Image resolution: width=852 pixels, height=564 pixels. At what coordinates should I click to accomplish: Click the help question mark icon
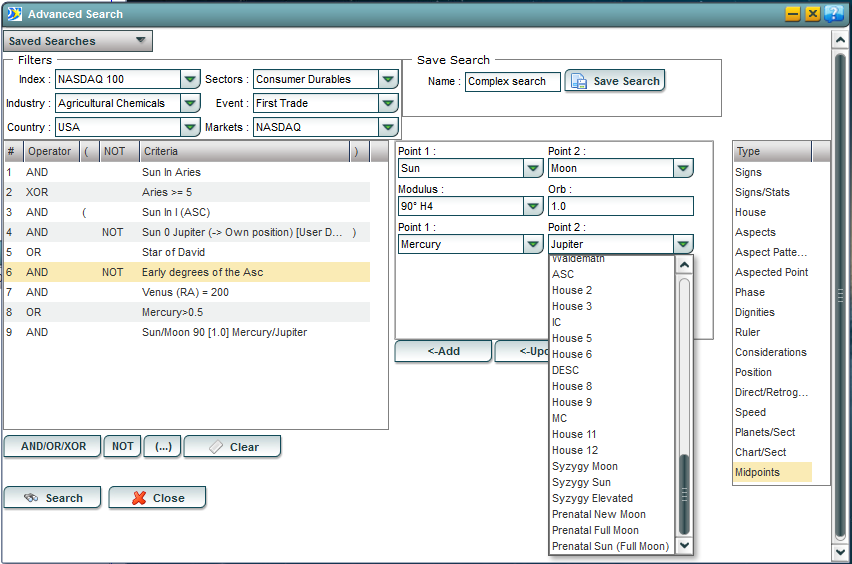coord(833,14)
